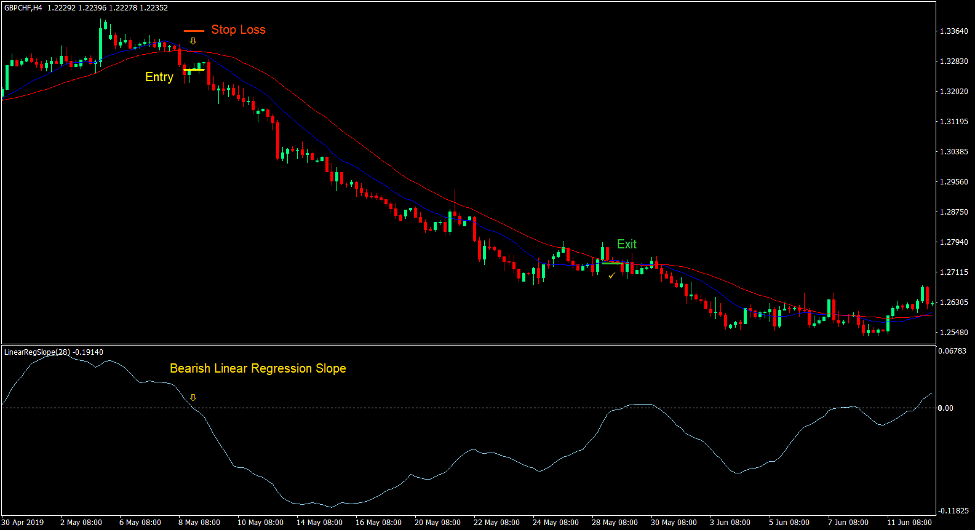Select the yellow Entry text label
977x531 pixels.
click(x=159, y=77)
